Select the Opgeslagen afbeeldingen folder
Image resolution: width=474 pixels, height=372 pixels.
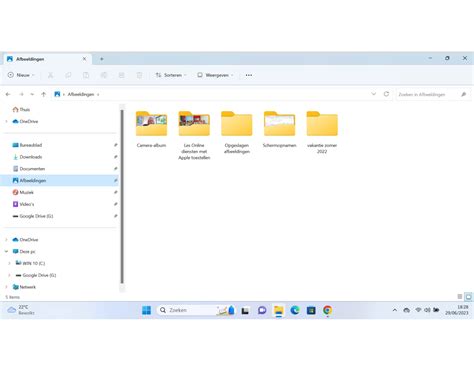pyautogui.click(x=237, y=132)
